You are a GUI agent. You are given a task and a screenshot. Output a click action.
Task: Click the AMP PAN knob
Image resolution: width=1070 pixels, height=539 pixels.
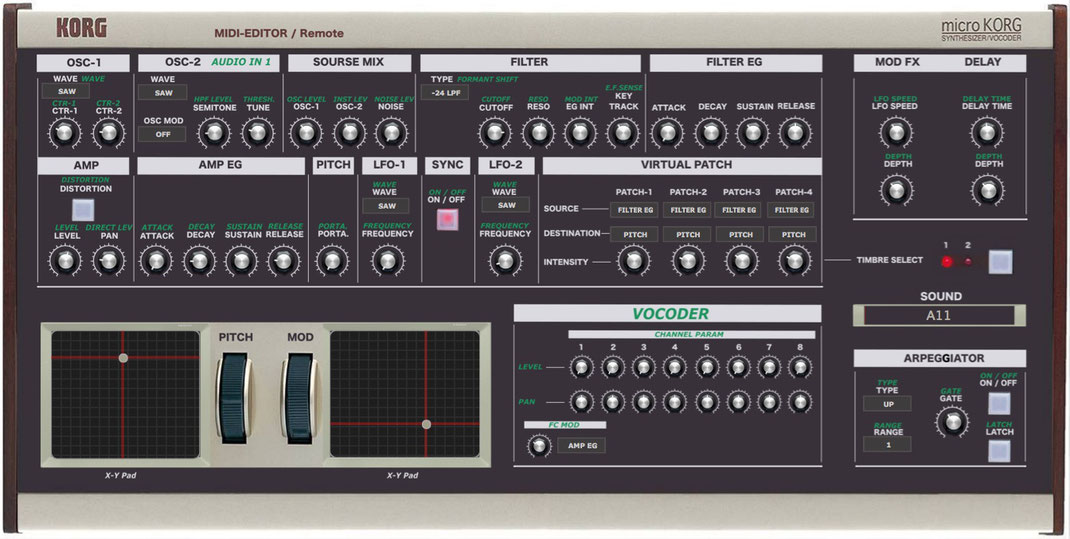pyautogui.click(x=109, y=261)
